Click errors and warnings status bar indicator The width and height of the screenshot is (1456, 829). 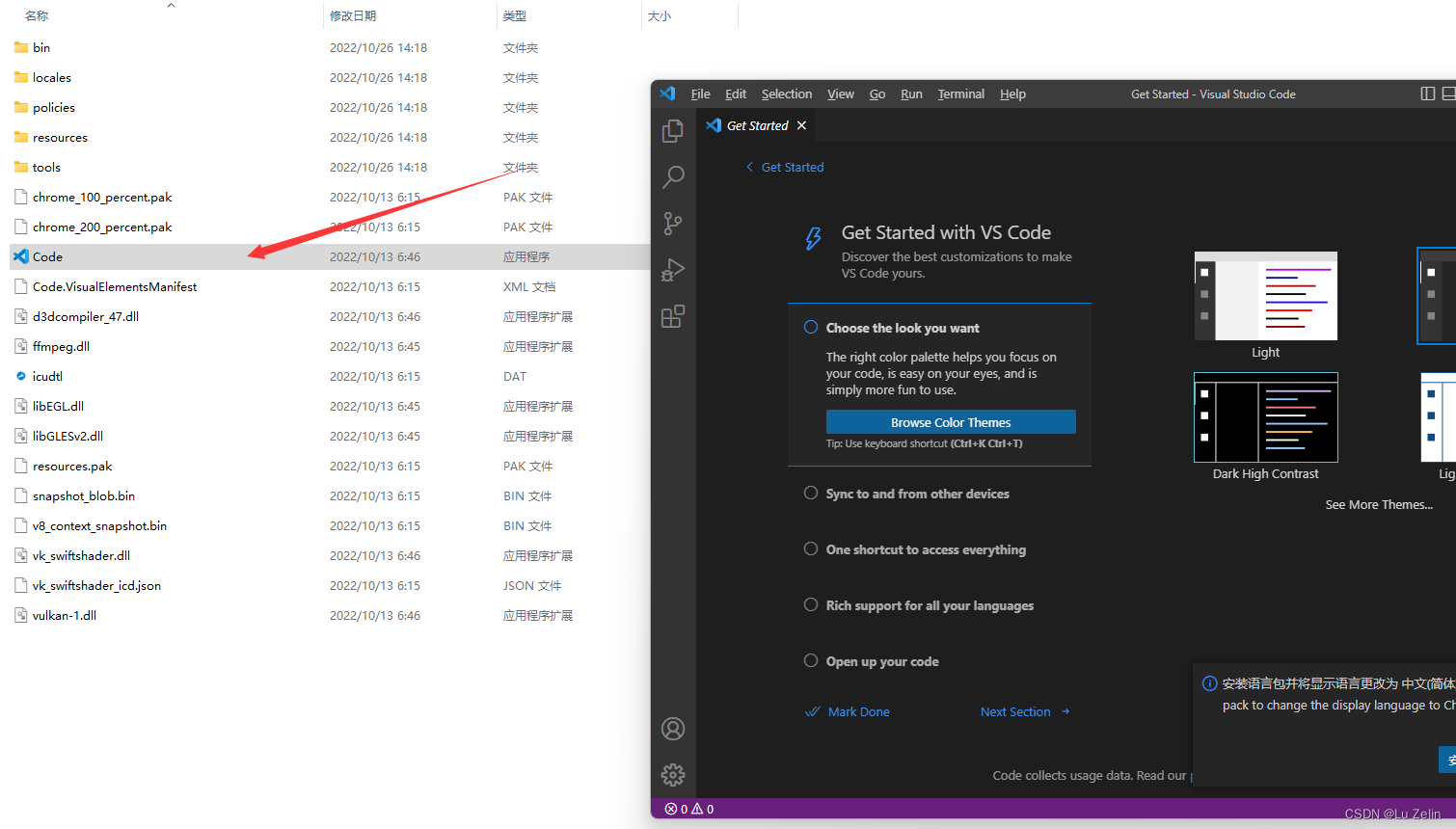(689, 809)
